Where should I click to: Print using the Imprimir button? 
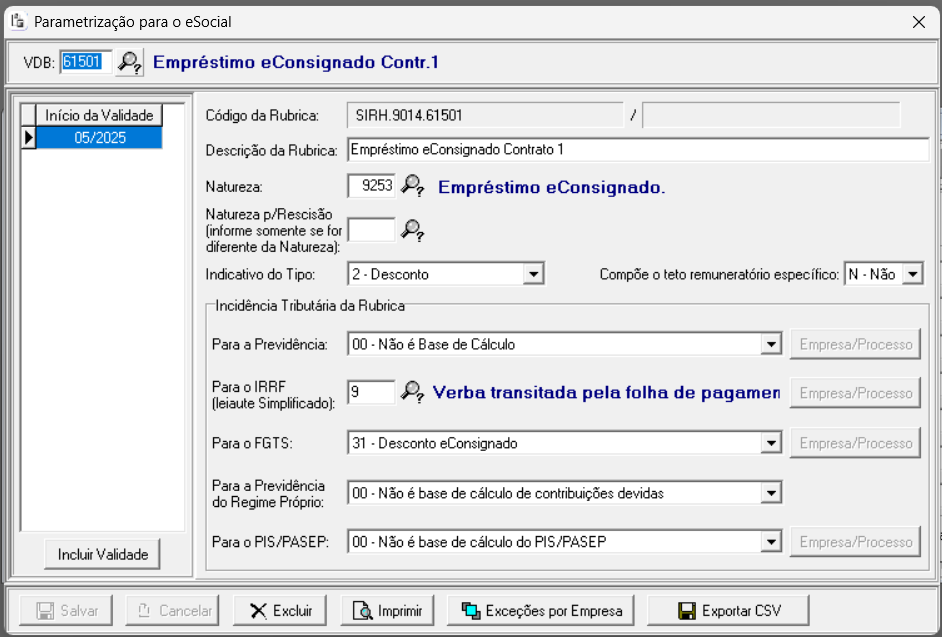[386, 610]
